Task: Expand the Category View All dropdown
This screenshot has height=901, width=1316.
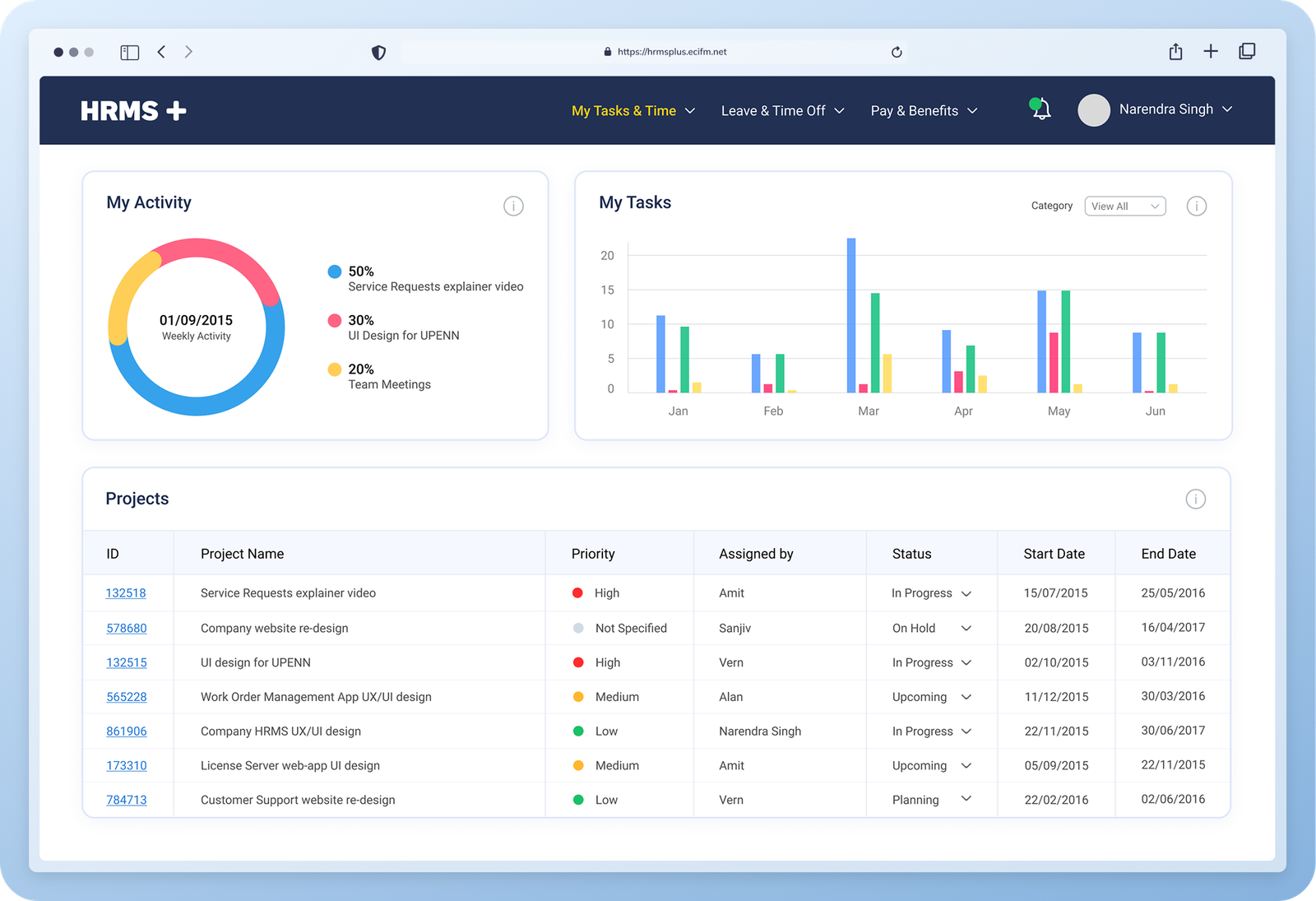Action: (x=1124, y=206)
